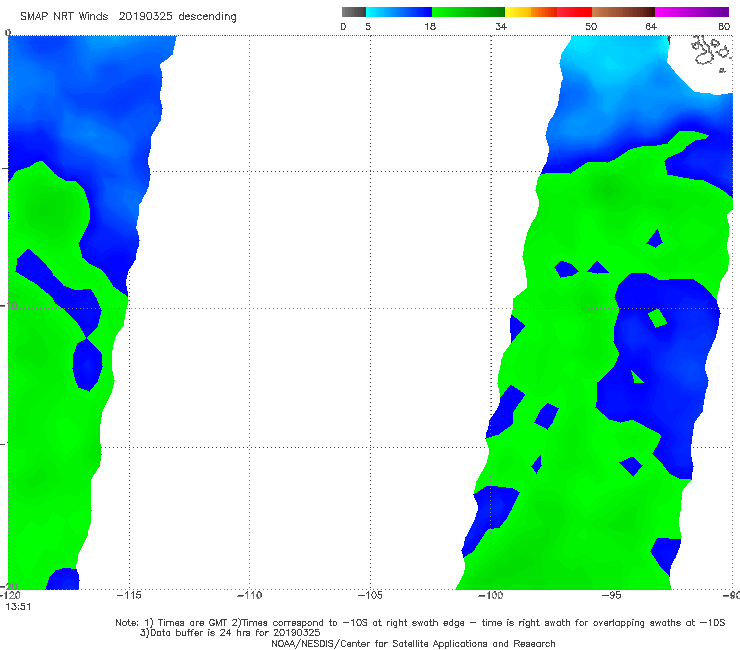Click the color bar label "5"
The height and width of the screenshot is (650, 740).
tap(368, 27)
